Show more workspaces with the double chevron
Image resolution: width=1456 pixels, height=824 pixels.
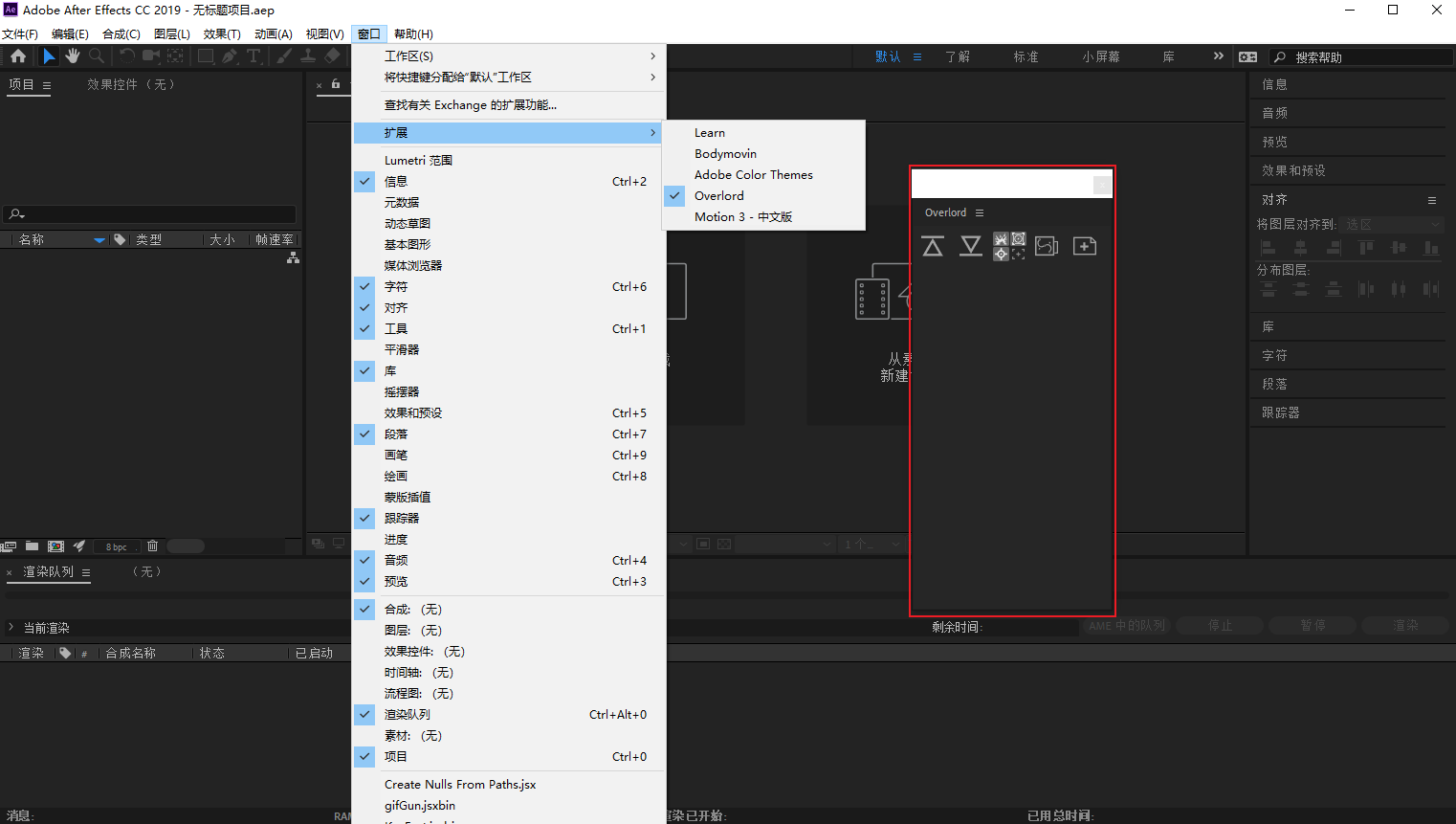click(1218, 56)
